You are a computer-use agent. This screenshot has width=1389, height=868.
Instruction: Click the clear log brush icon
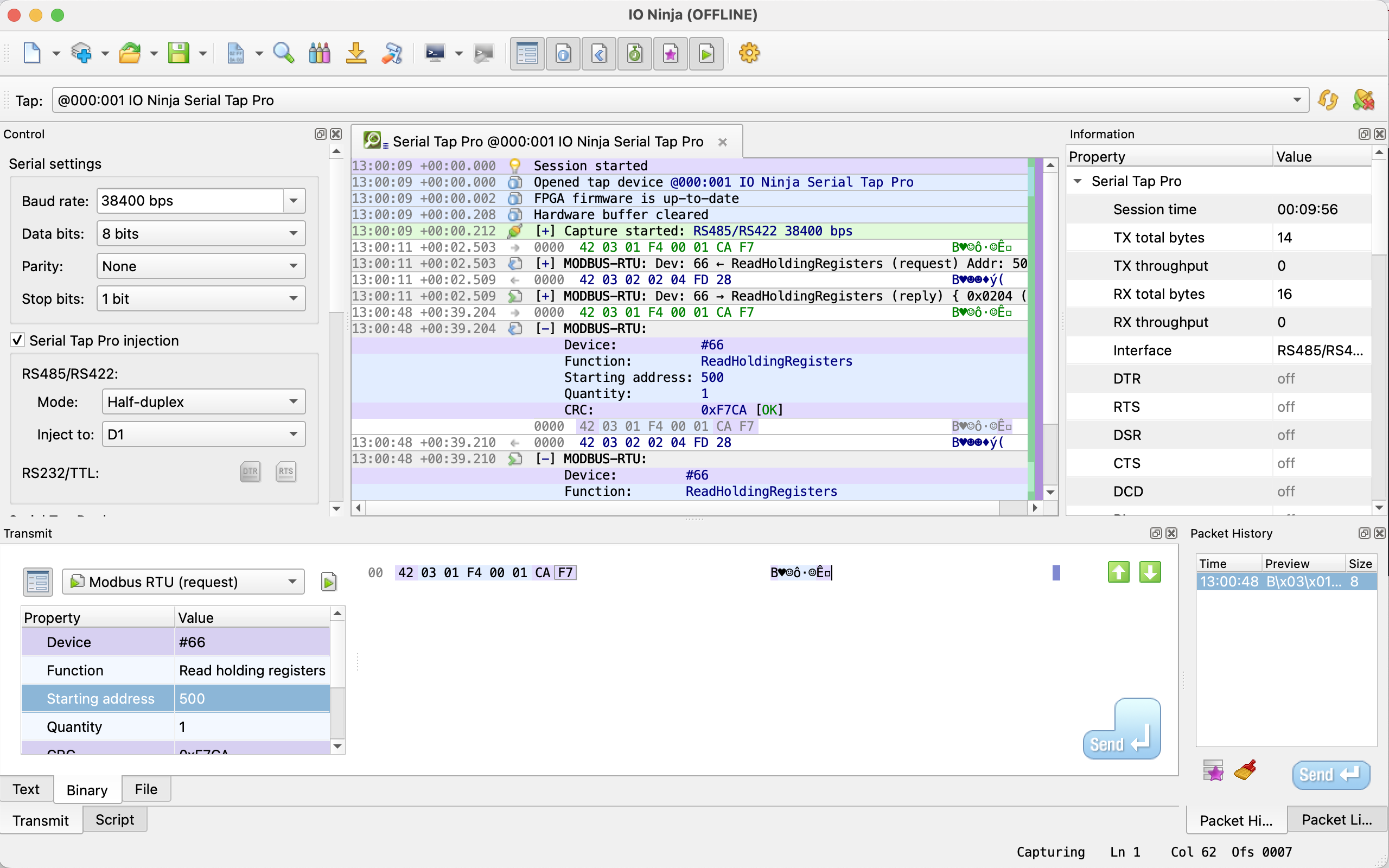point(392,53)
